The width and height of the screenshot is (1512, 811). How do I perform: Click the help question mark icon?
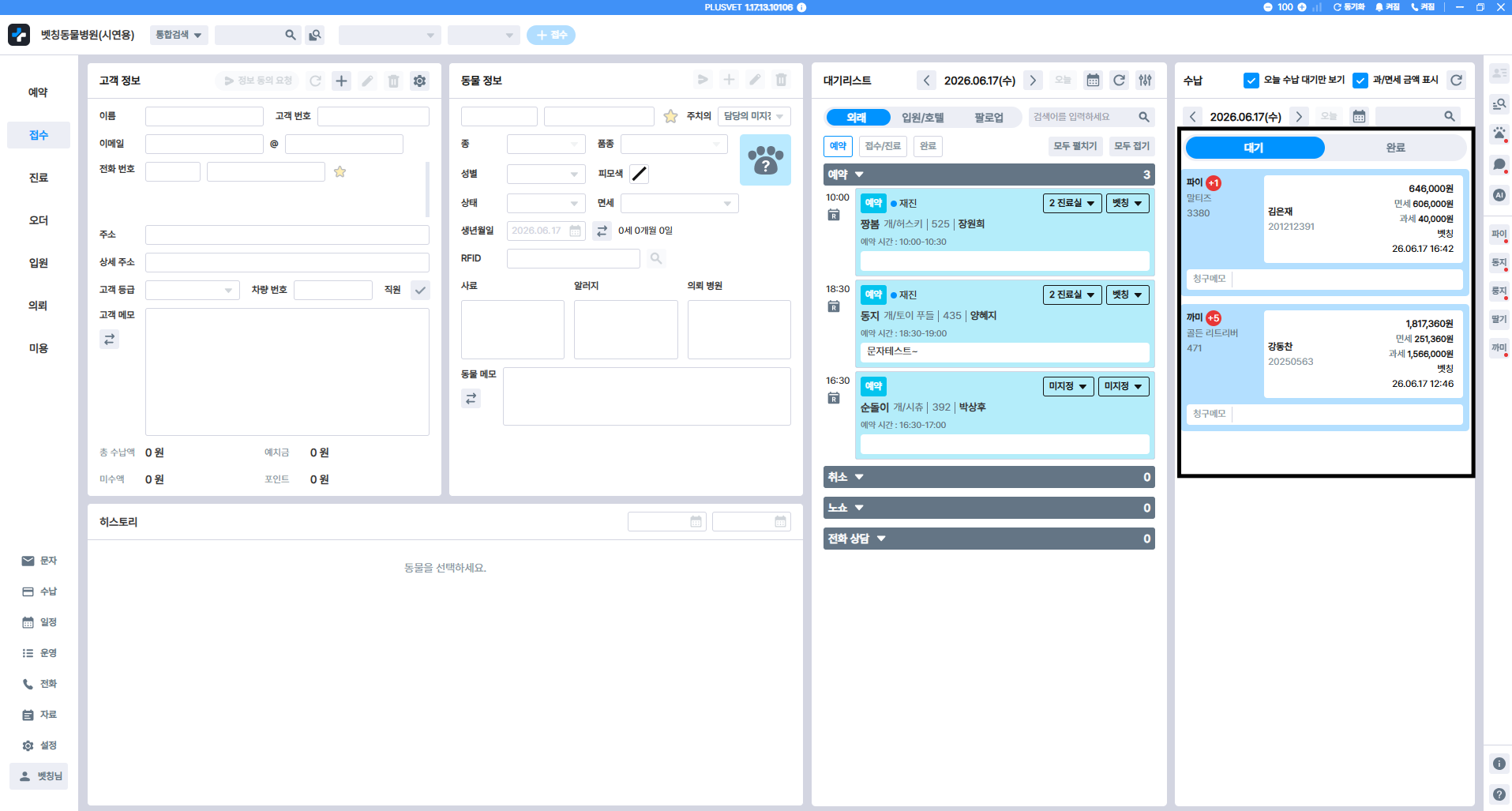click(1499, 794)
